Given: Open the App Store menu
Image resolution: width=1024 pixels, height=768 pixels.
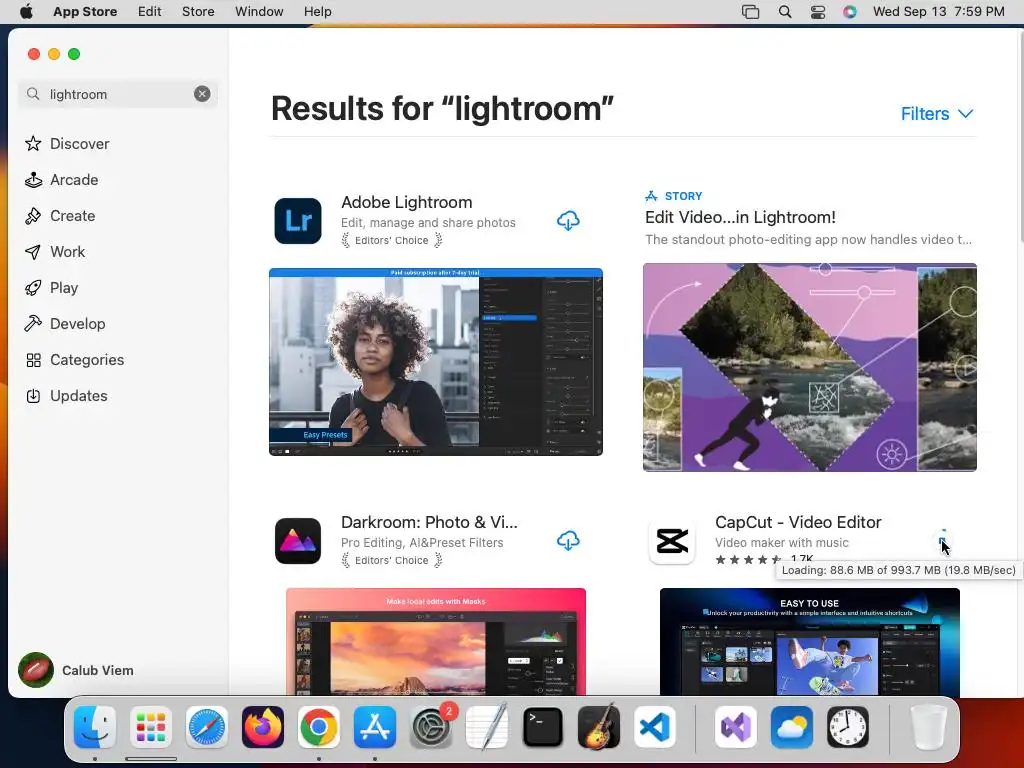Looking at the screenshot, I should click(85, 12).
